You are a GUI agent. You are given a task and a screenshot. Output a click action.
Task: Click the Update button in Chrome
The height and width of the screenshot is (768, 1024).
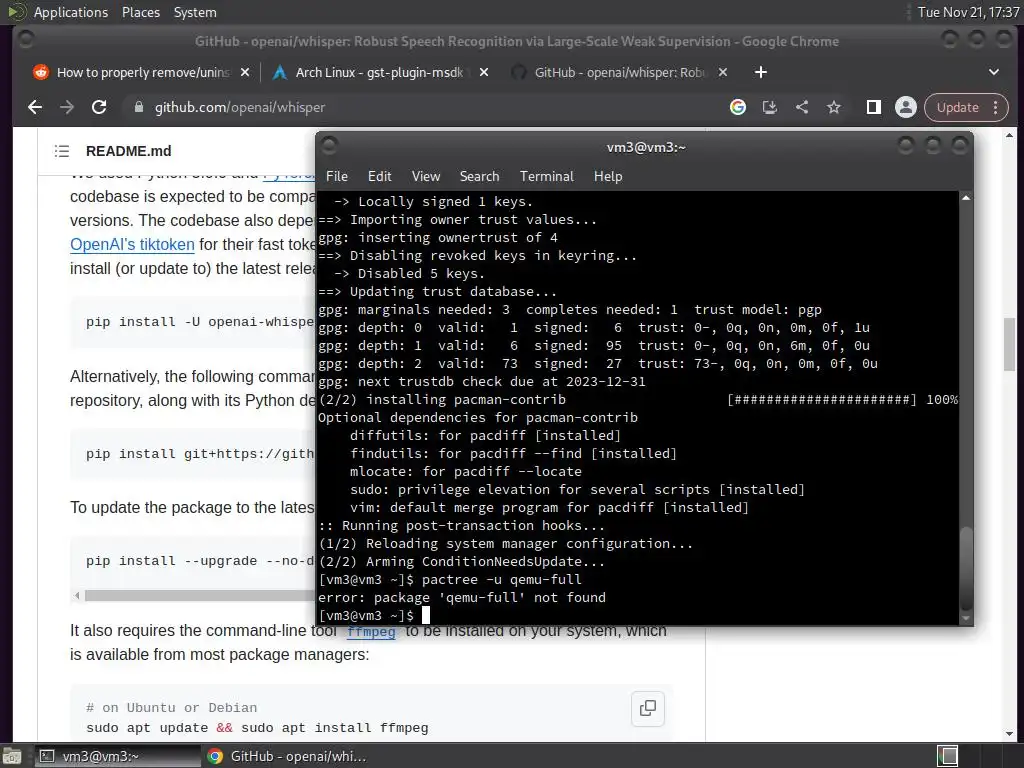958,107
